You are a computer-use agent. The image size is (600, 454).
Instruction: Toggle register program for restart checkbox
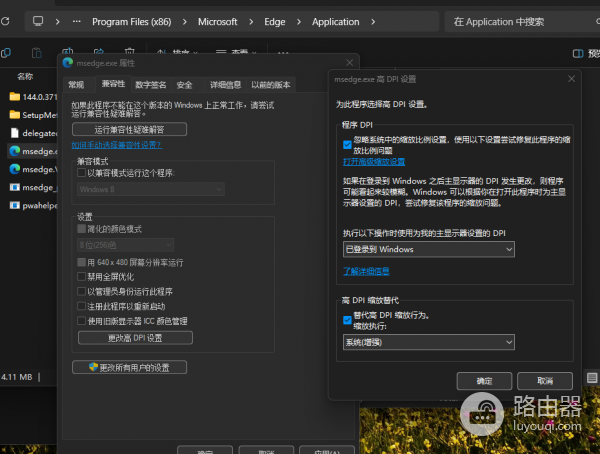(81, 306)
